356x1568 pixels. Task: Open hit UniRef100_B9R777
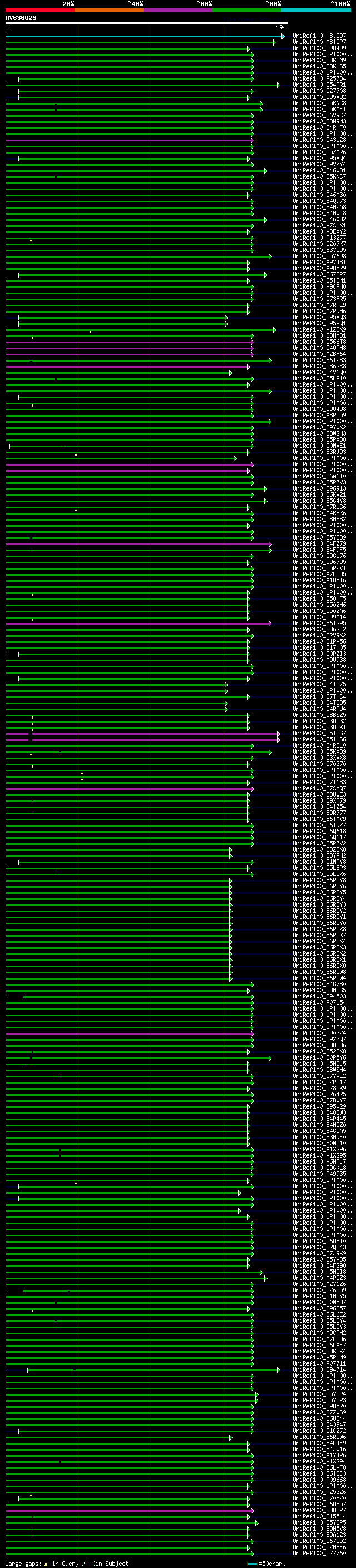(x=319, y=813)
